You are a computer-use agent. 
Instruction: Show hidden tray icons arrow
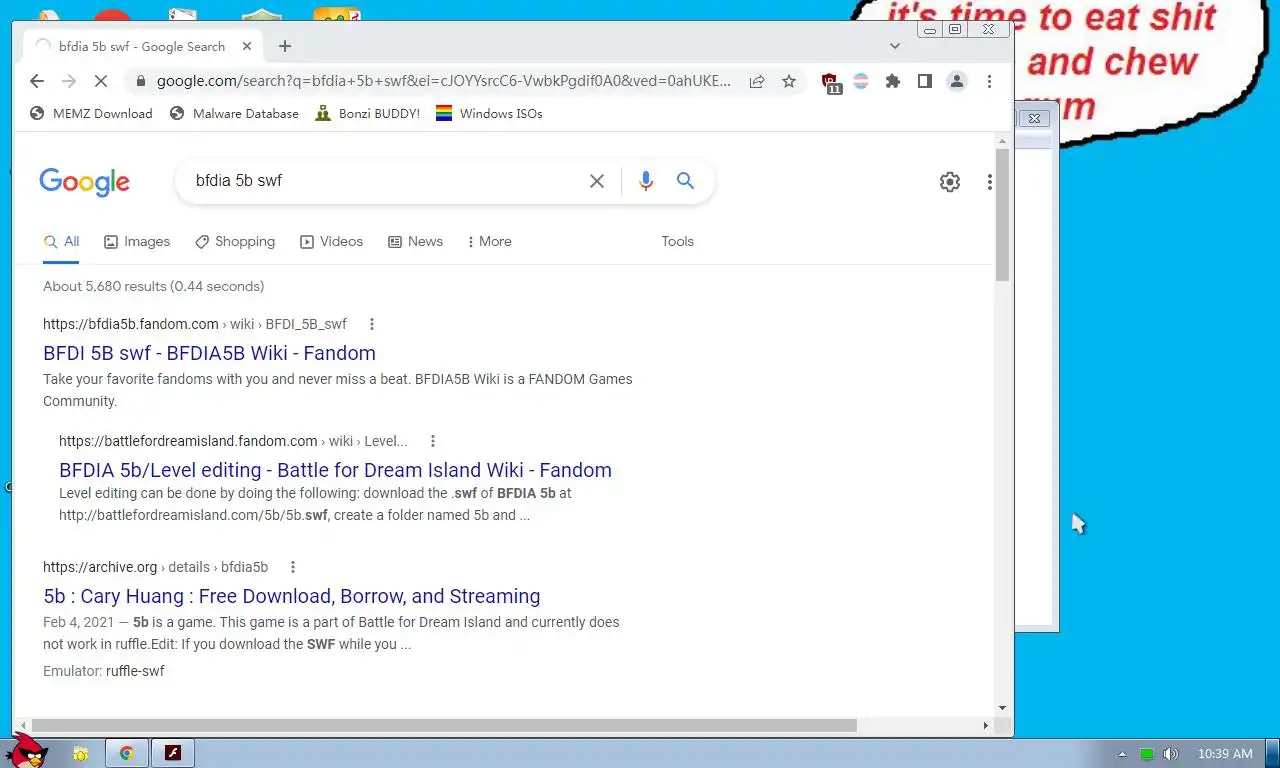point(1121,754)
